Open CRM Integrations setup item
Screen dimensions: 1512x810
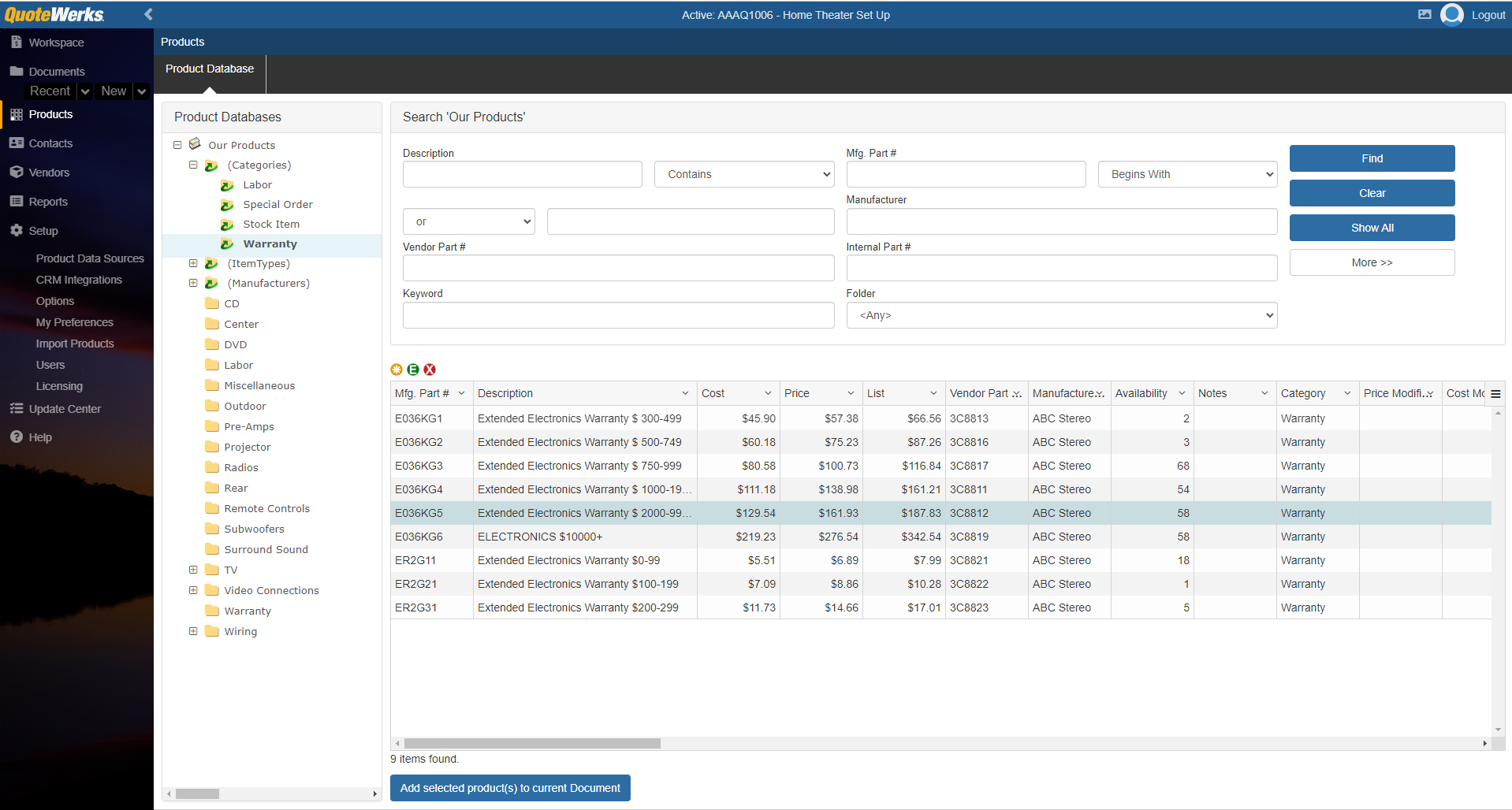pos(79,280)
